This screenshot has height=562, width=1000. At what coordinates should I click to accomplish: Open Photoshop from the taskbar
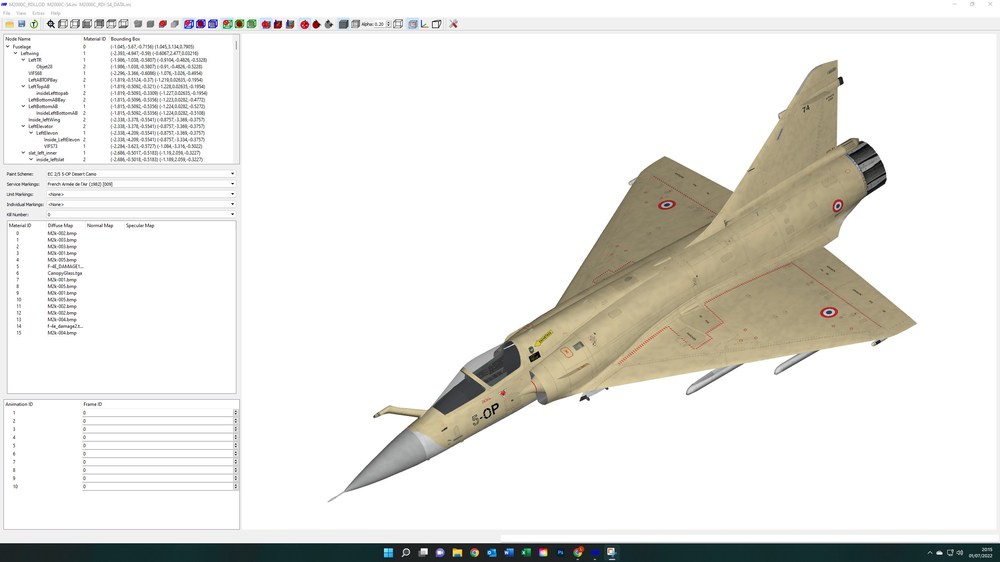(561, 552)
